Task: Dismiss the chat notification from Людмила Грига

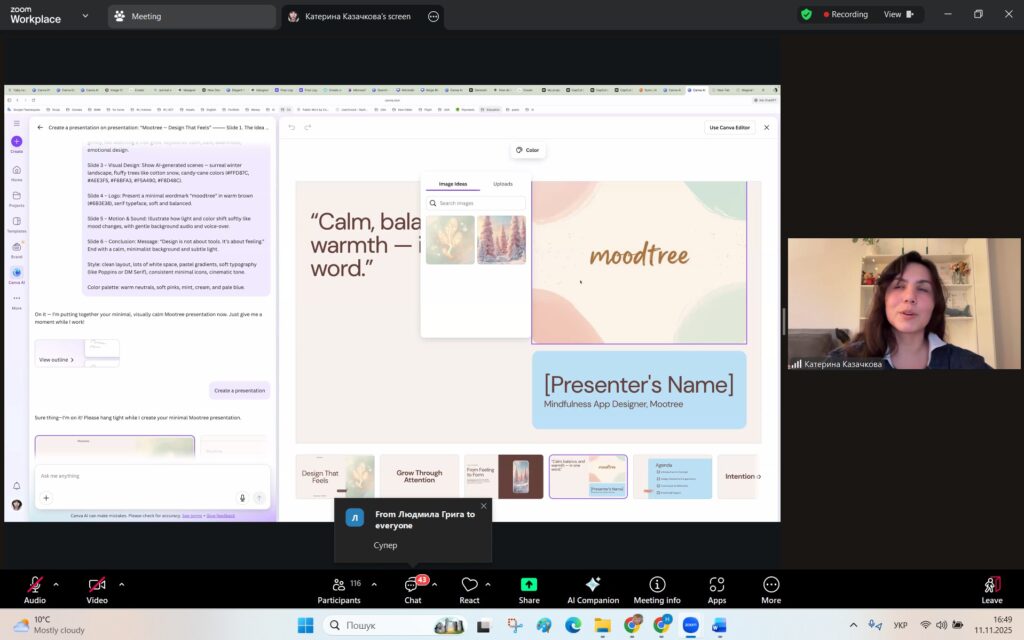Action: pos(484,506)
